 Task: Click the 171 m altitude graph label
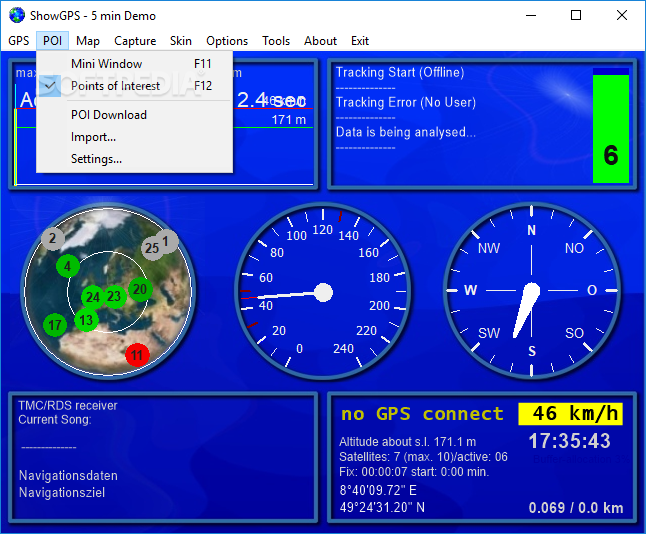click(x=289, y=119)
